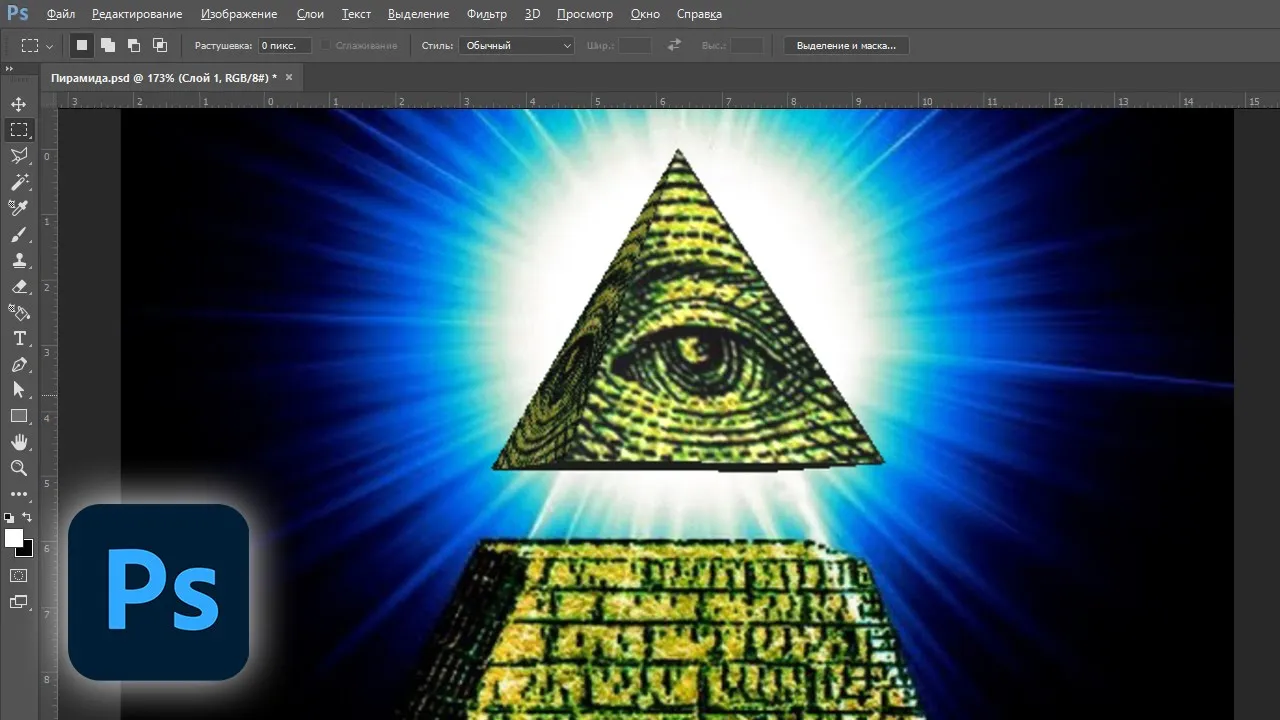Image resolution: width=1280 pixels, height=720 pixels.
Task: Choose Add to Selection mode
Action: coord(107,46)
